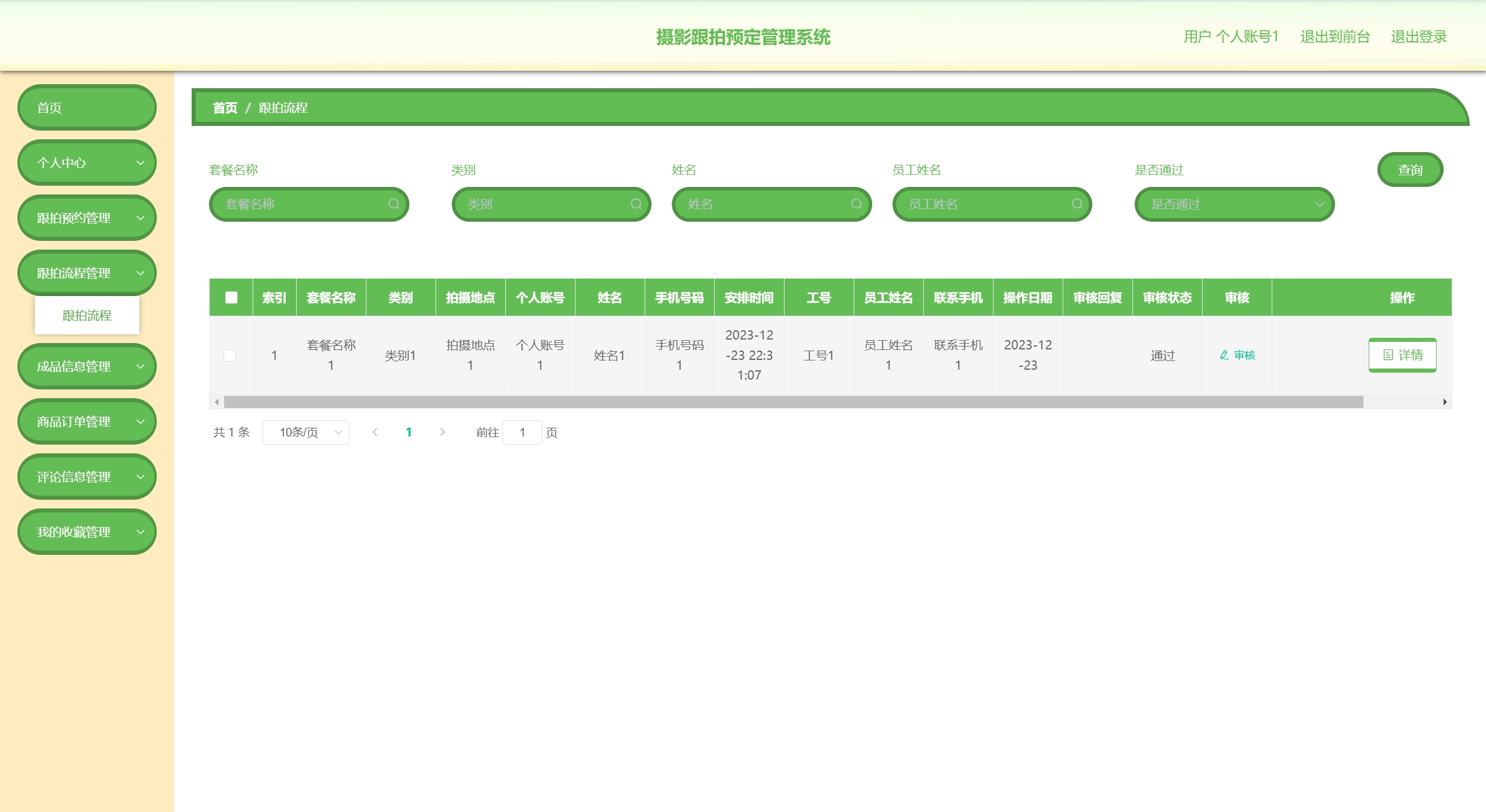Click 退出登录 link

click(1418, 37)
